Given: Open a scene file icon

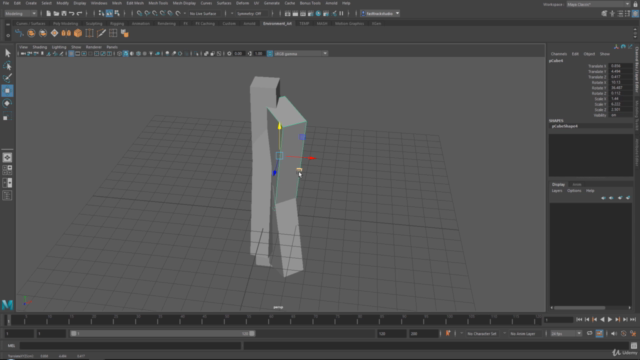Looking at the screenshot, I should 56,13.
